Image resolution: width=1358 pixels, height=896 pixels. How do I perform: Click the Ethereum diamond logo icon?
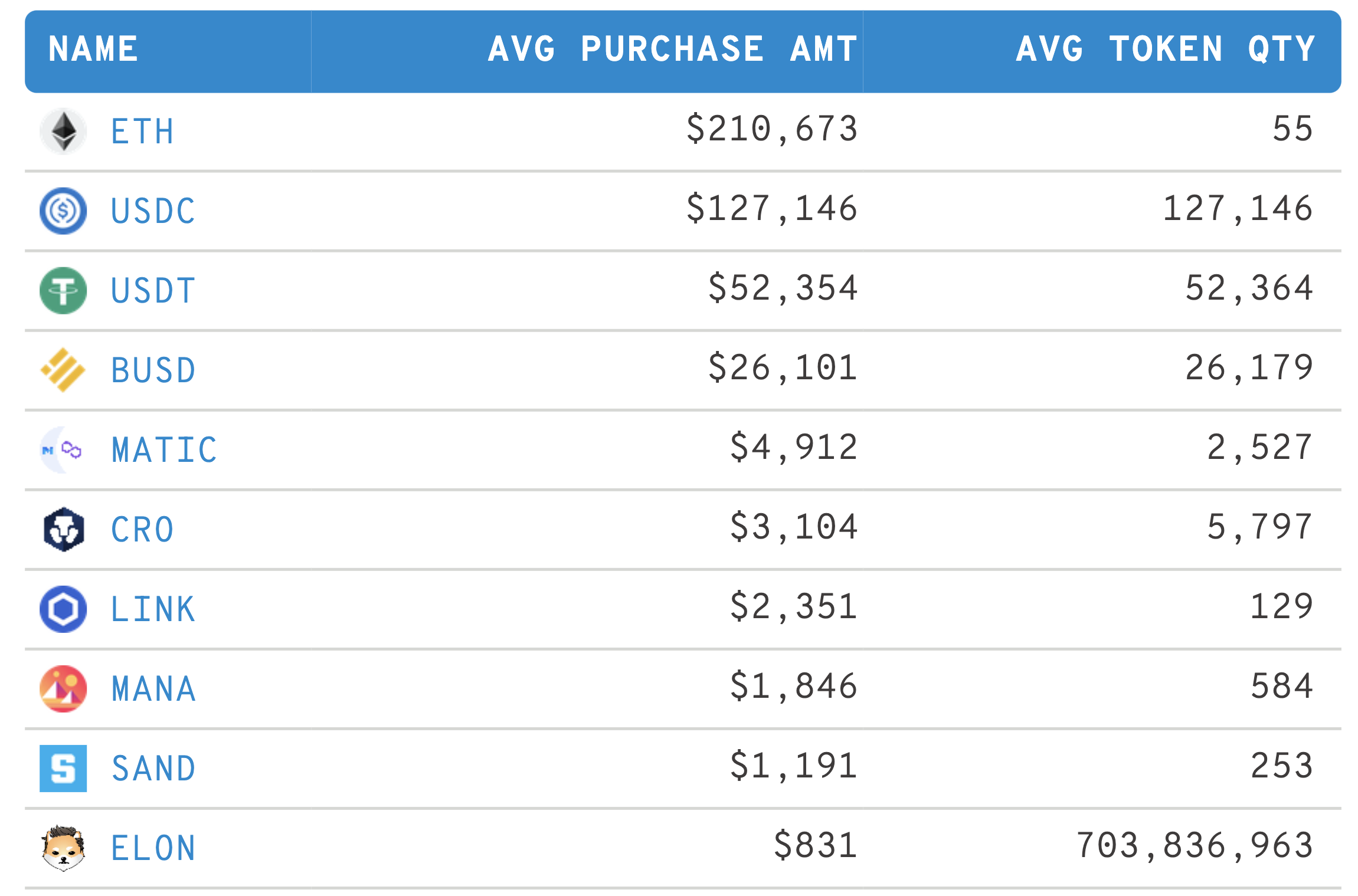(63, 131)
